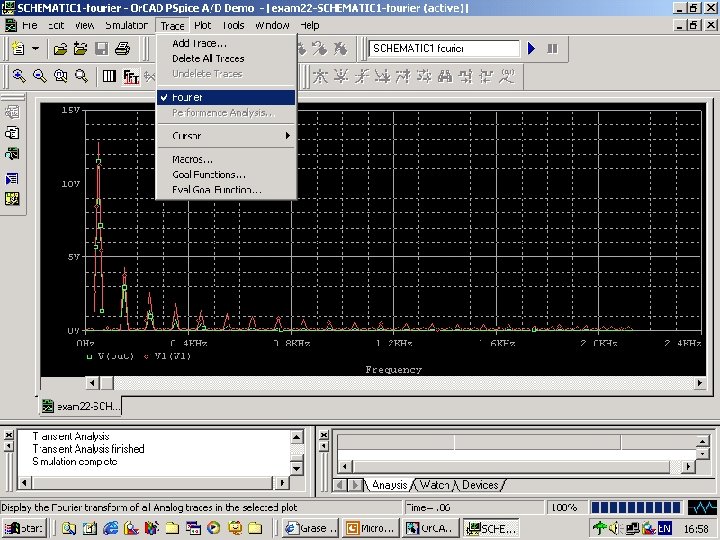Switch to the Watch tab
This screenshot has width=720, height=540.
(434, 485)
